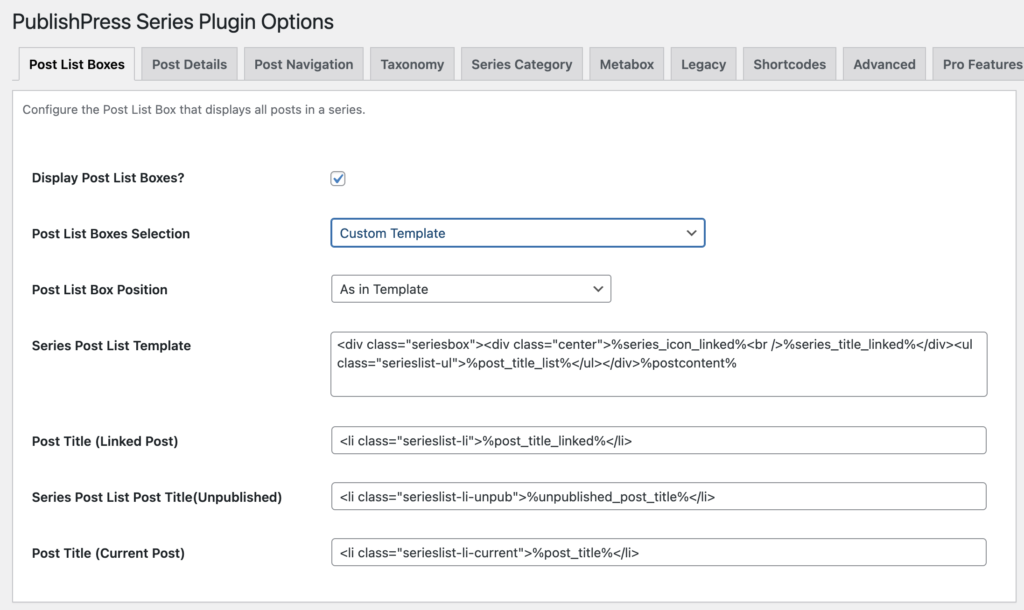Screen dimensions: 1024x610
Task: Select the Series Category tab
Action: [x=521, y=64]
